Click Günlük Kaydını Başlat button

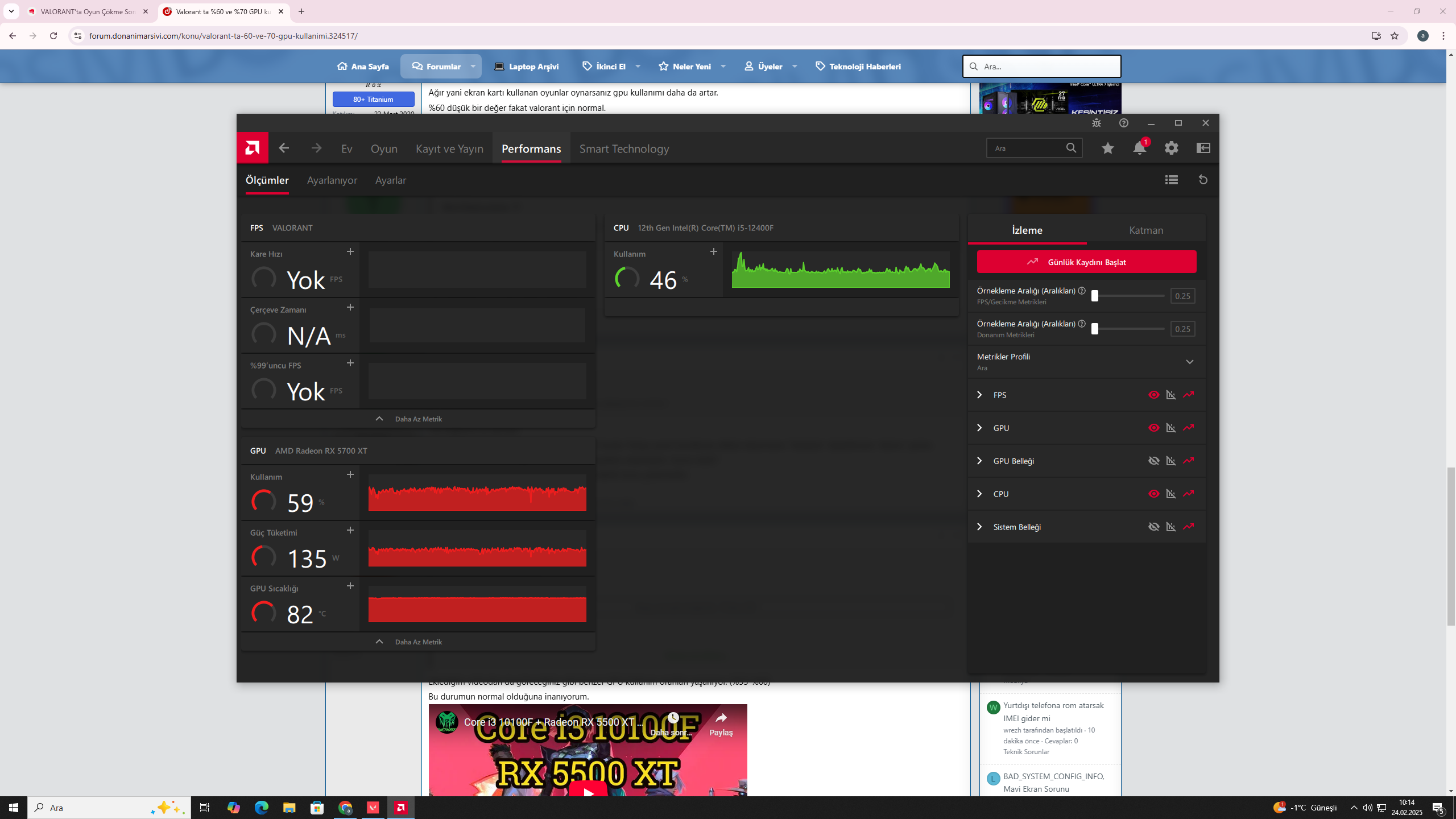pos(1086,262)
